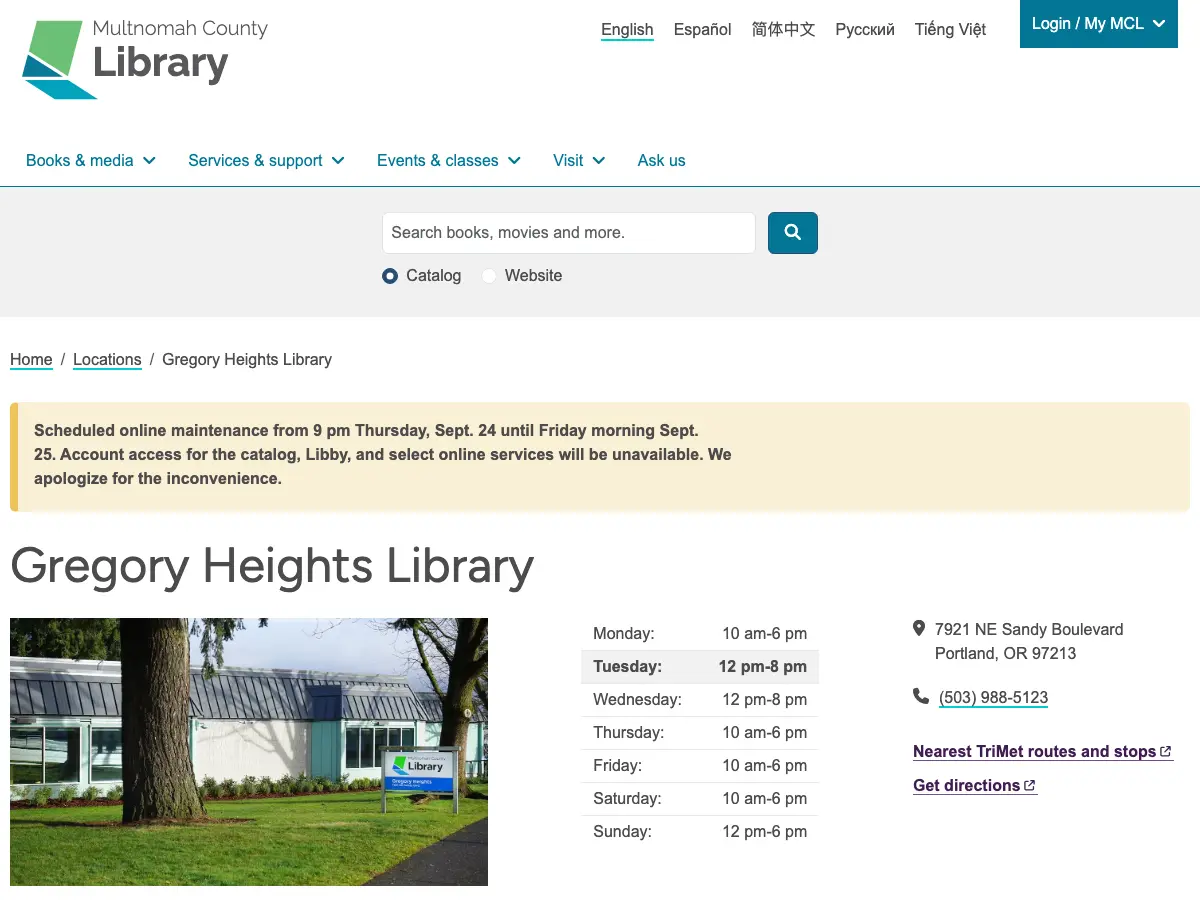The width and height of the screenshot is (1200, 900).
Task: Click the external link icon after TriMet routes
Action: [x=1166, y=752]
